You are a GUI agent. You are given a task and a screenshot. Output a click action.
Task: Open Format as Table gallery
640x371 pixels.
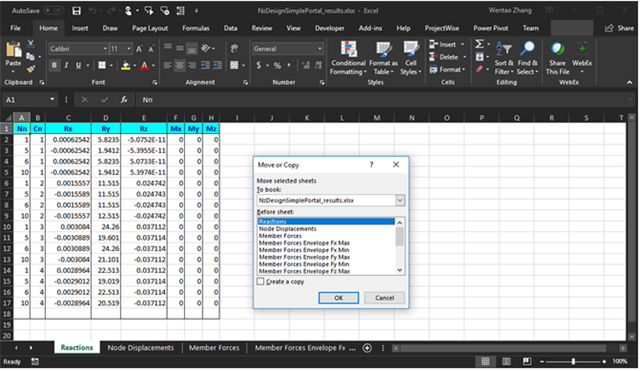(x=383, y=58)
